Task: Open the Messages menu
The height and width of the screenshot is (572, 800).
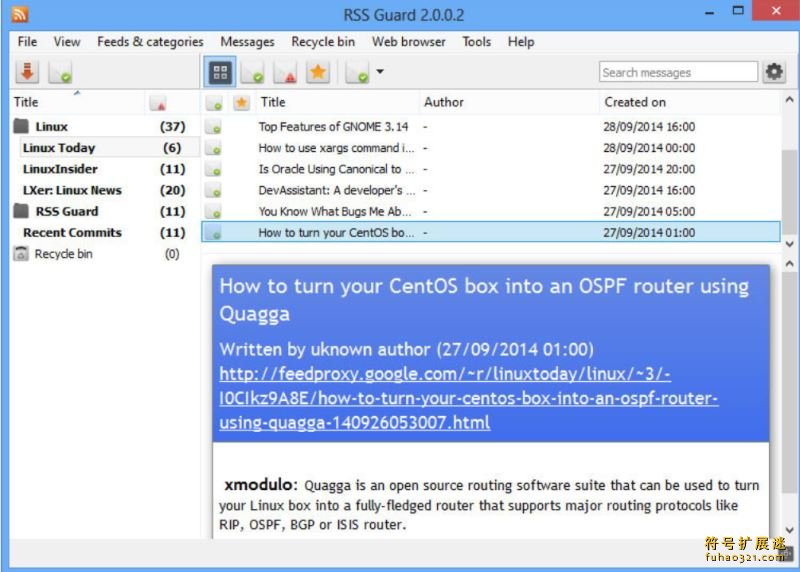Action: click(247, 41)
